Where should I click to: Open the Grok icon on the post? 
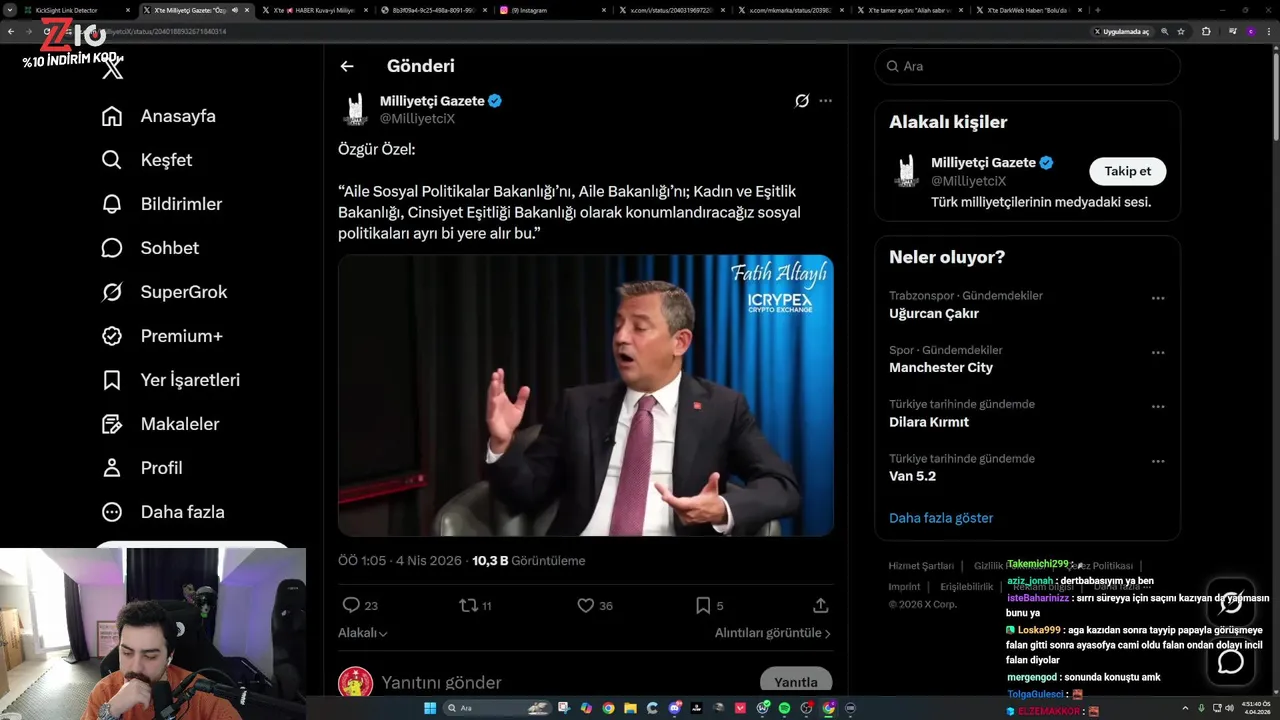pyautogui.click(x=801, y=101)
